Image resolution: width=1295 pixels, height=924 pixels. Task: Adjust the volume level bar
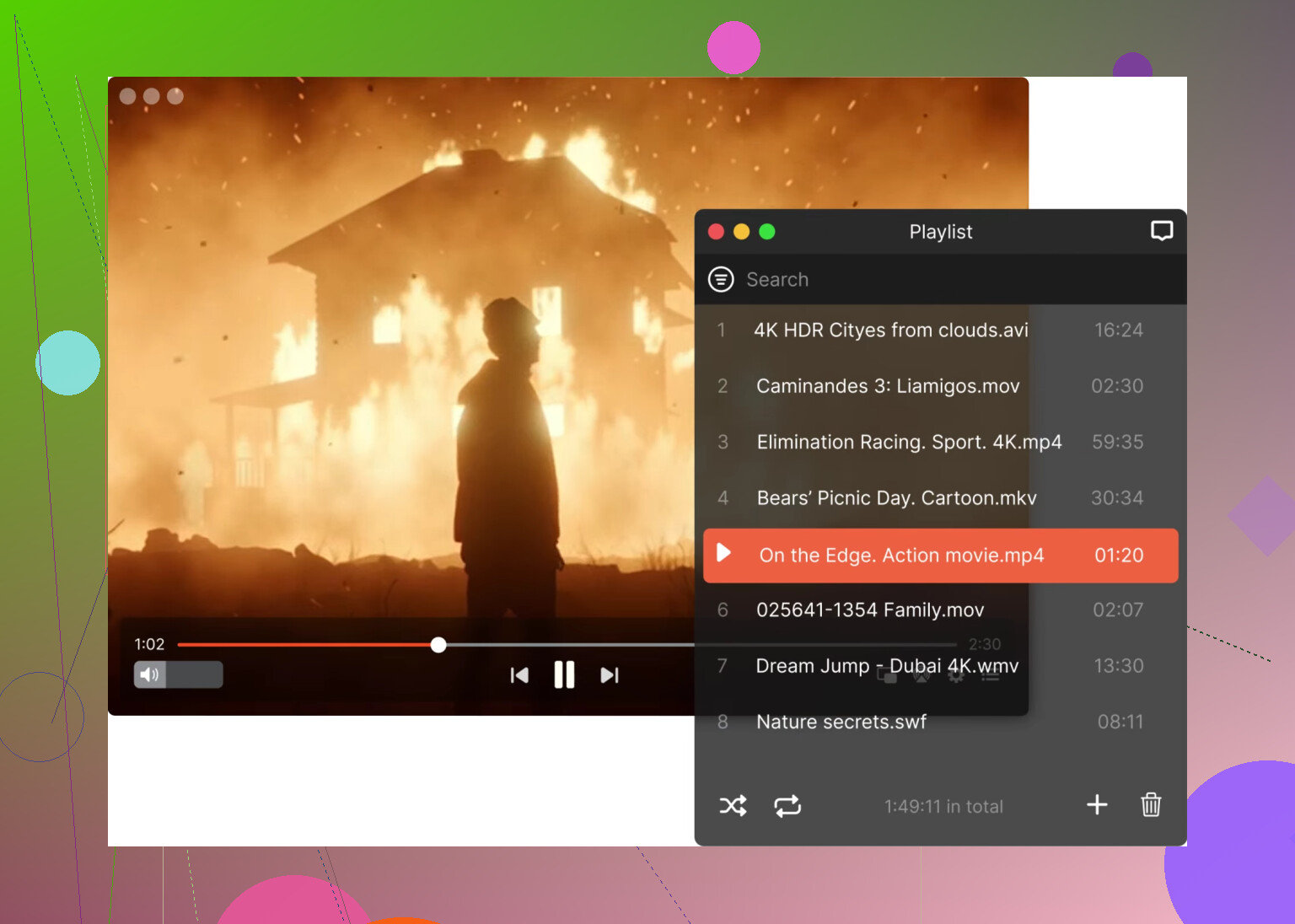point(194,674)
